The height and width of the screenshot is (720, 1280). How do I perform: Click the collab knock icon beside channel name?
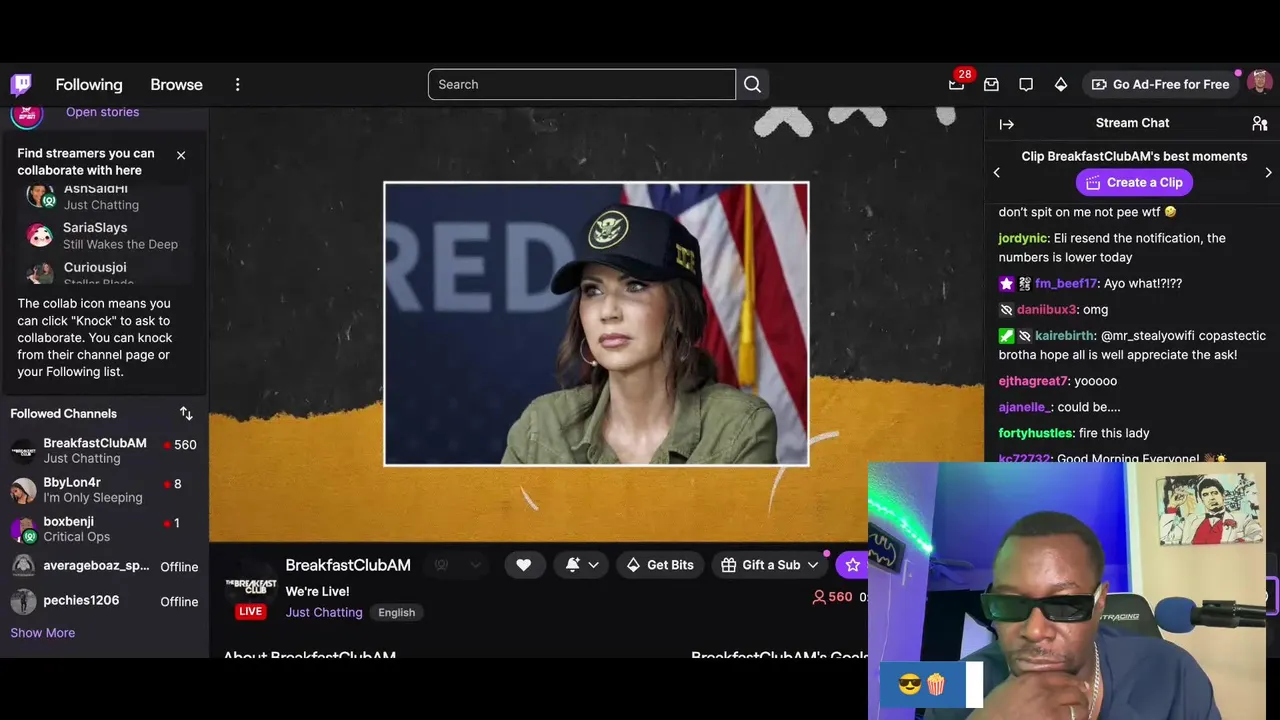[441, 565]
